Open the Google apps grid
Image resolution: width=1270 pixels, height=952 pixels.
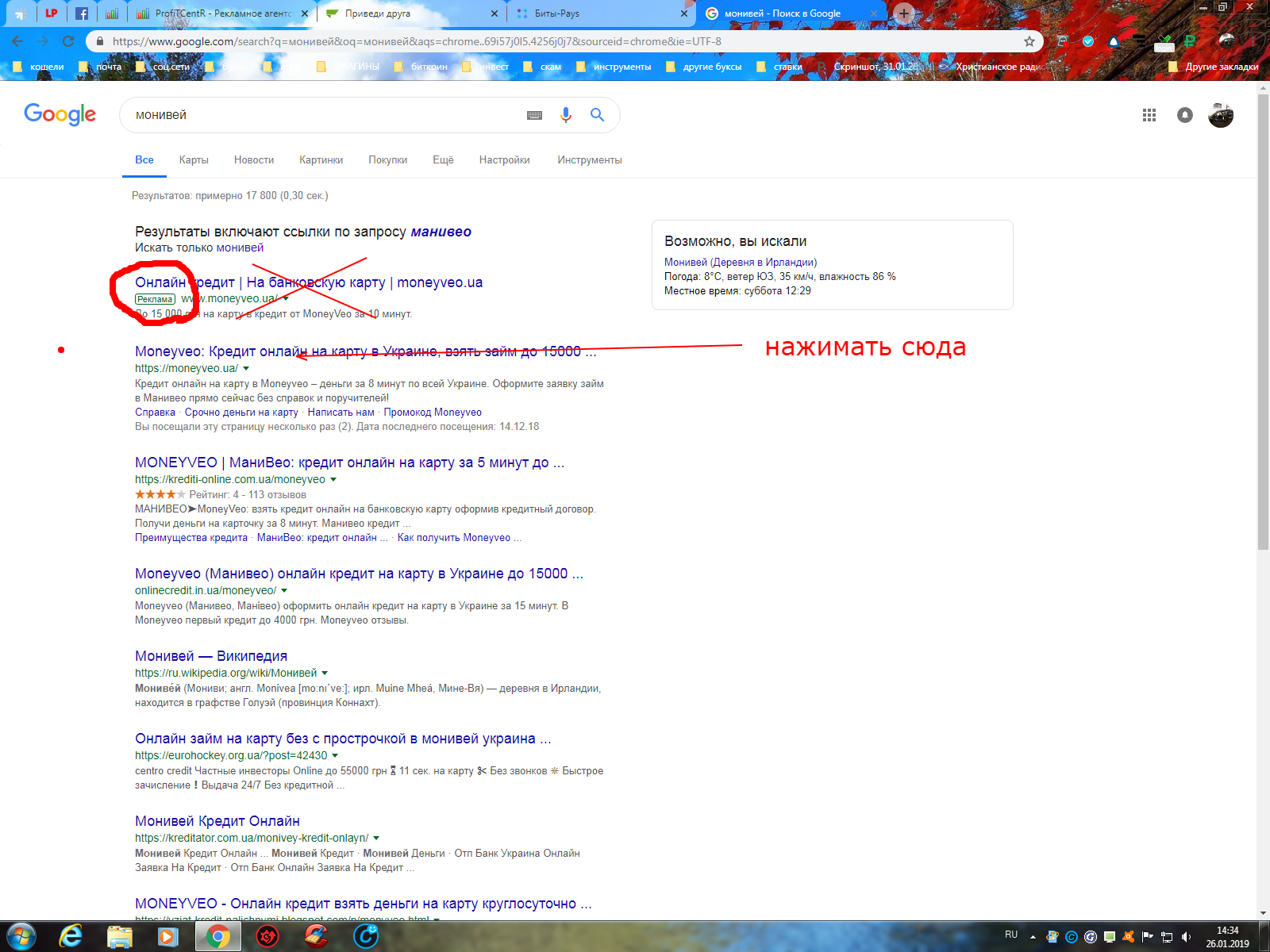click(1149, 115)
